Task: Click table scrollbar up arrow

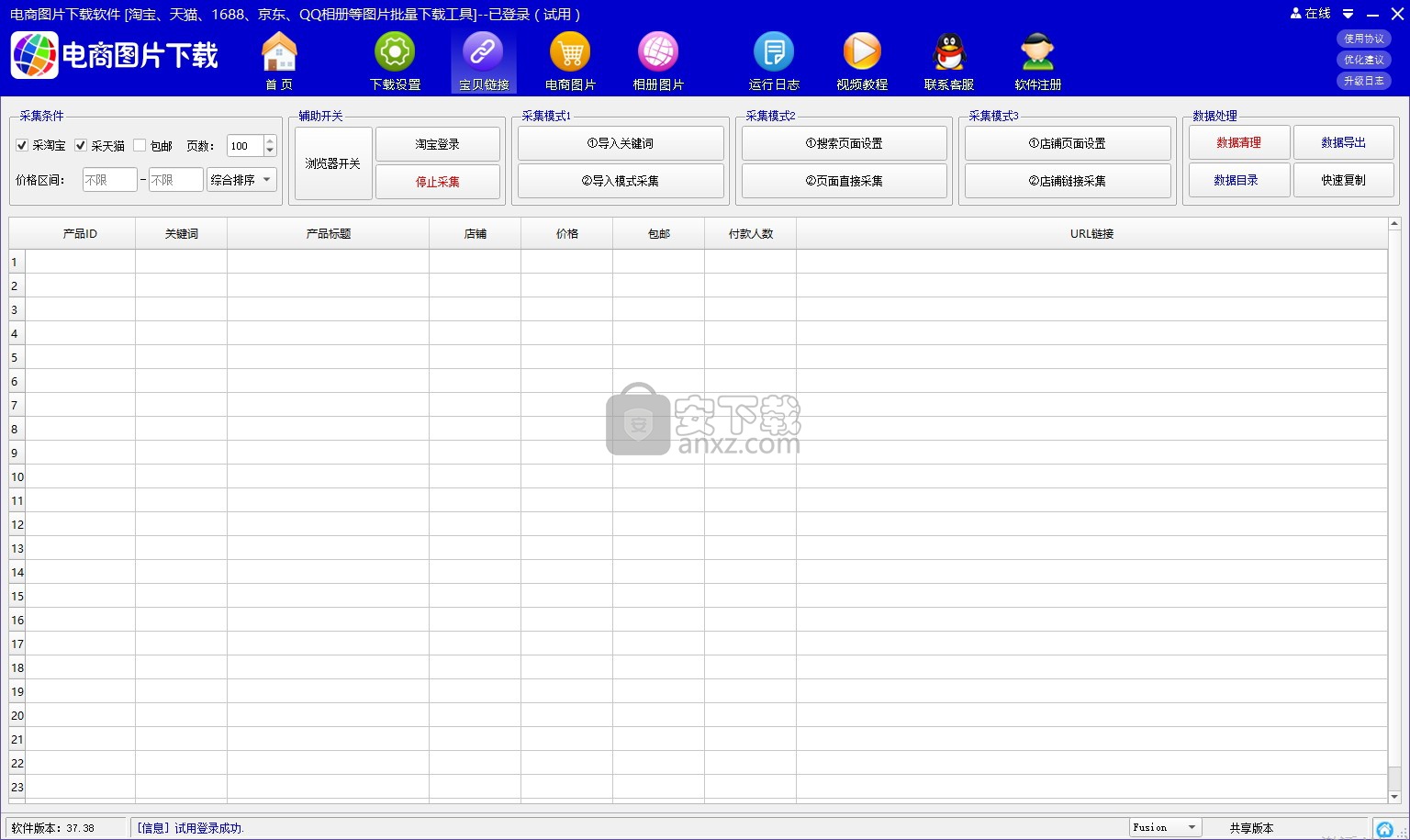Action: [1394, 223]
